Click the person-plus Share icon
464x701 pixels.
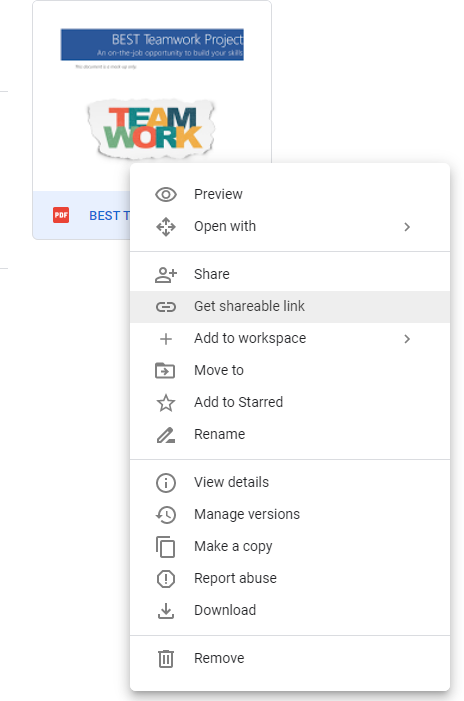(166, 274)
